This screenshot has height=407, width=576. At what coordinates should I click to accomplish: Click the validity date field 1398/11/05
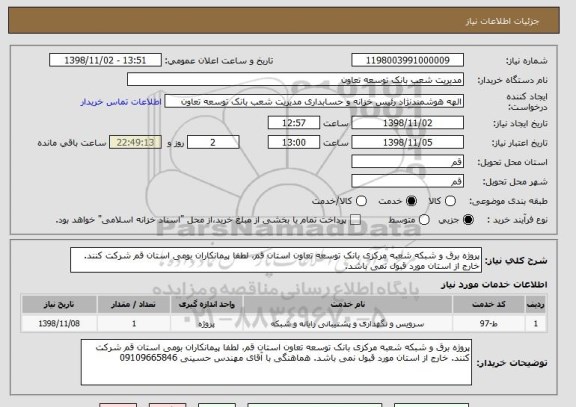(407, 142)
